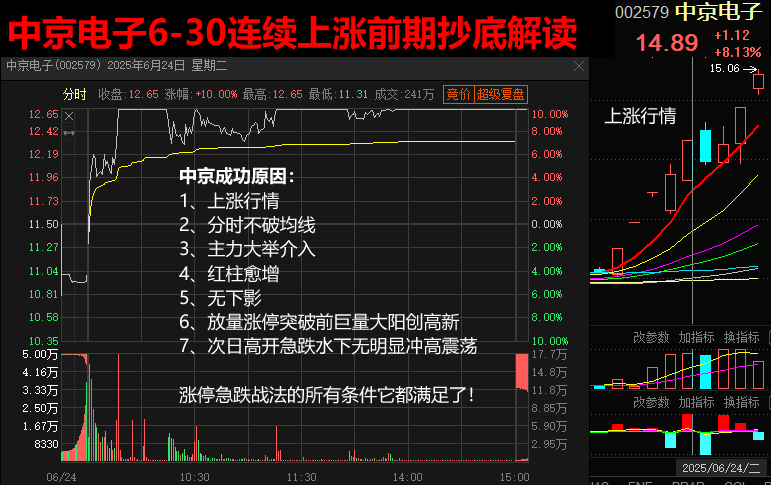The width and height of the screenshot is (771, 485).
Task: Select the ENE indicator tab at bottom
Action: 640,483
